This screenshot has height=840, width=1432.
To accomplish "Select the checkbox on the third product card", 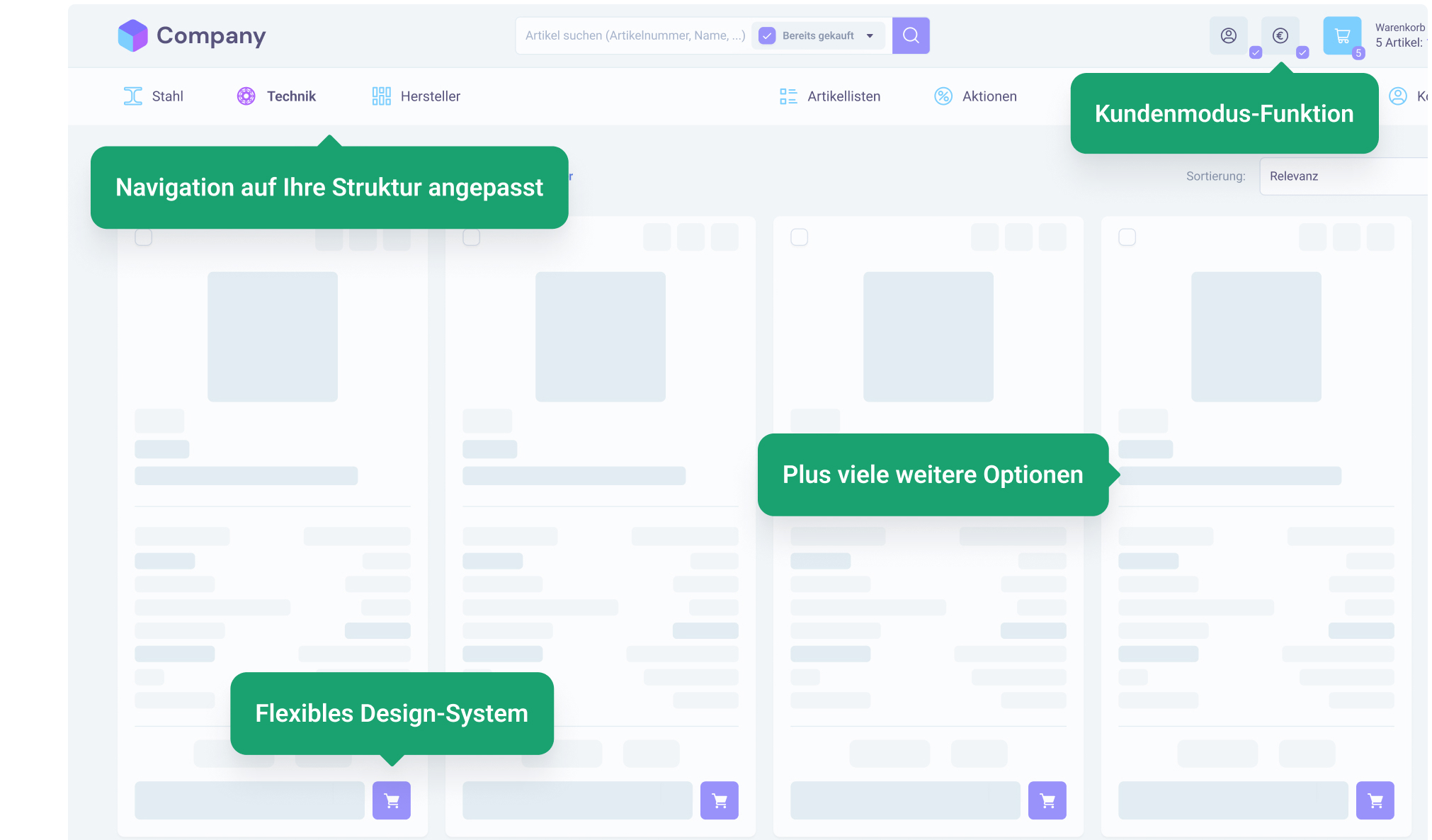I will (x=799, y=237).
